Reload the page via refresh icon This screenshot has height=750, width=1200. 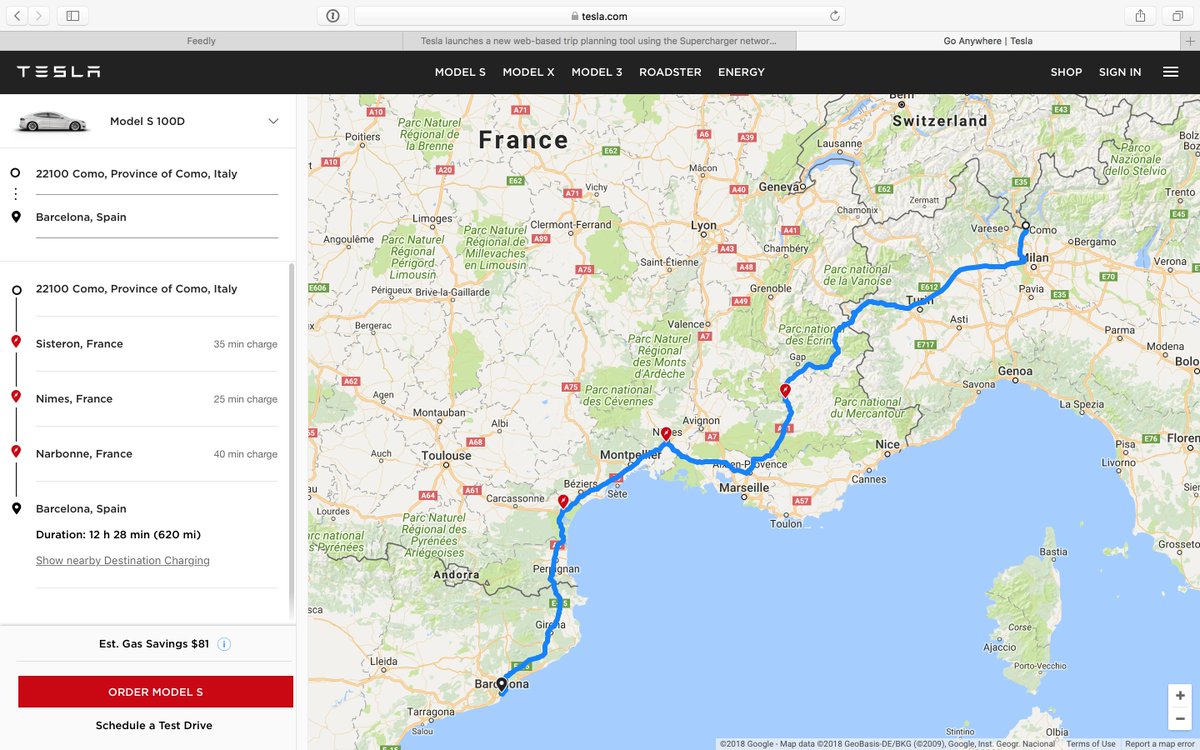click(835, 16)
